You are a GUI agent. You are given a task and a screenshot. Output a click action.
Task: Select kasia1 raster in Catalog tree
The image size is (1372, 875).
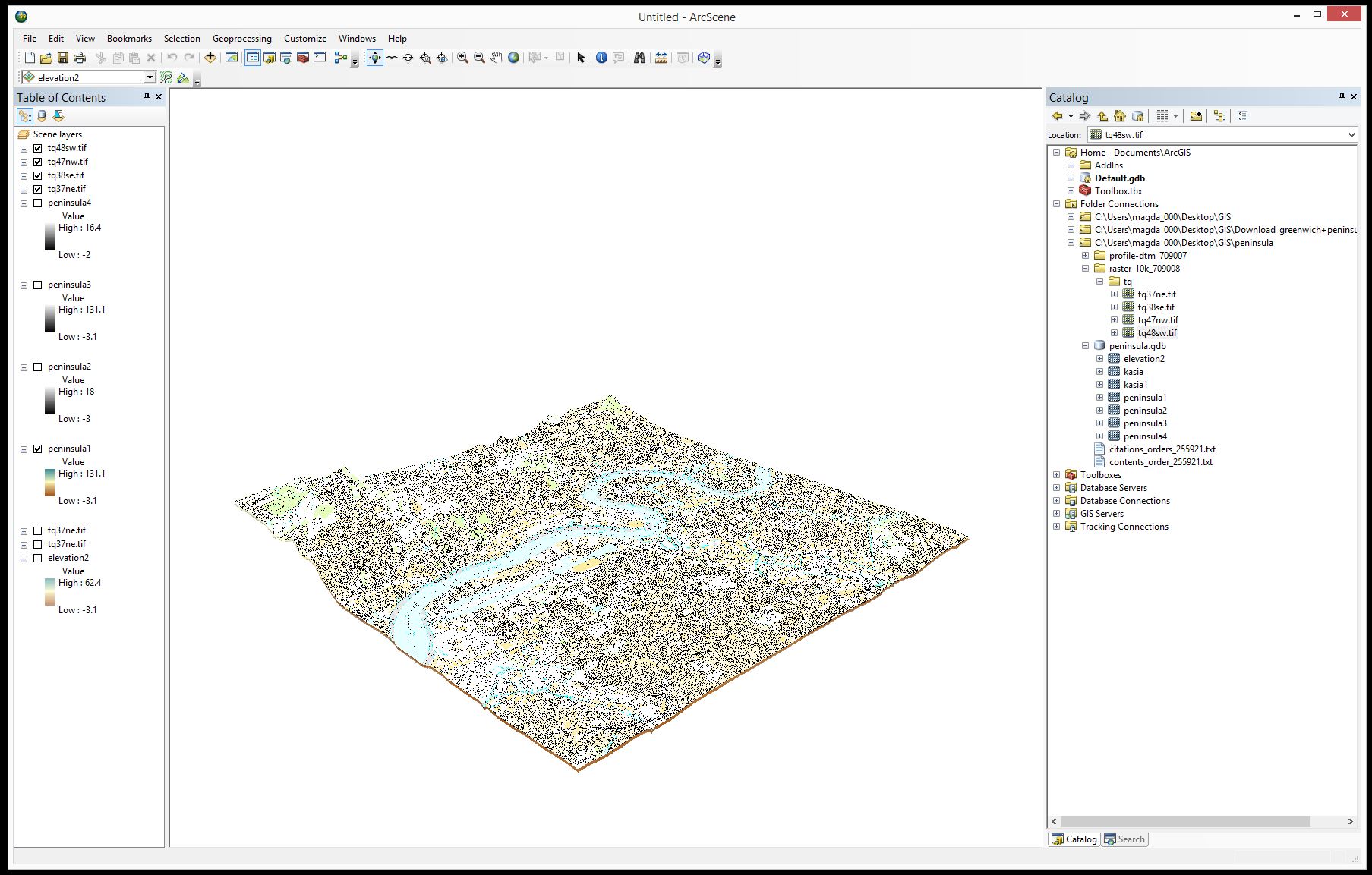pos(1135,385)
